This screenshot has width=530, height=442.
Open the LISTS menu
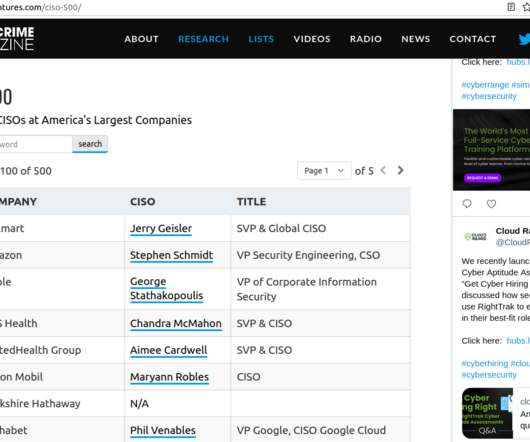click(x=261, y=39)
